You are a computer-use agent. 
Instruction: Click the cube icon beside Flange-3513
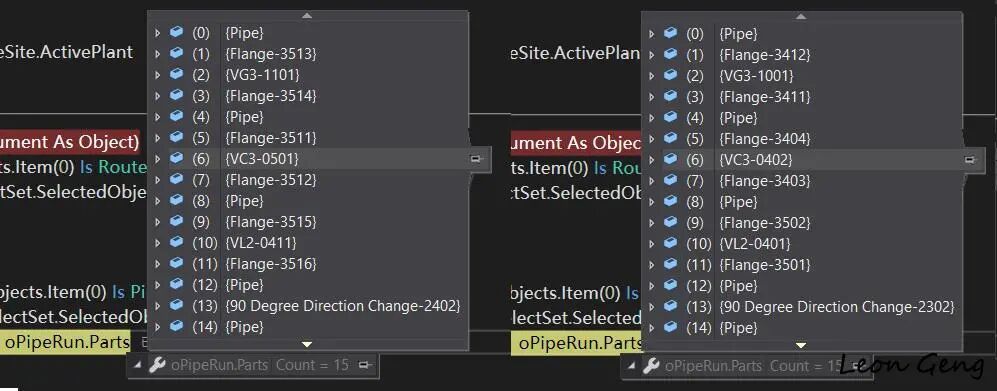coord(176,53)
